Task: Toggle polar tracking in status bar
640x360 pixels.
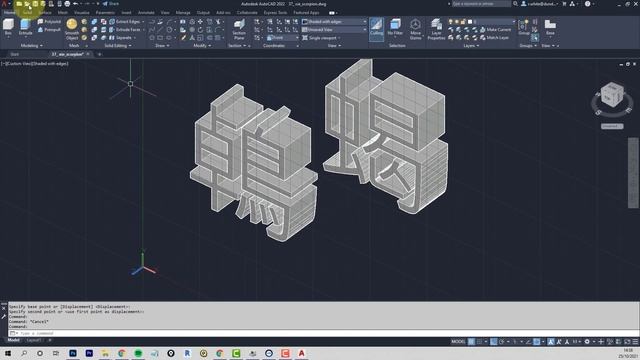Action: (x=502, y=342)
